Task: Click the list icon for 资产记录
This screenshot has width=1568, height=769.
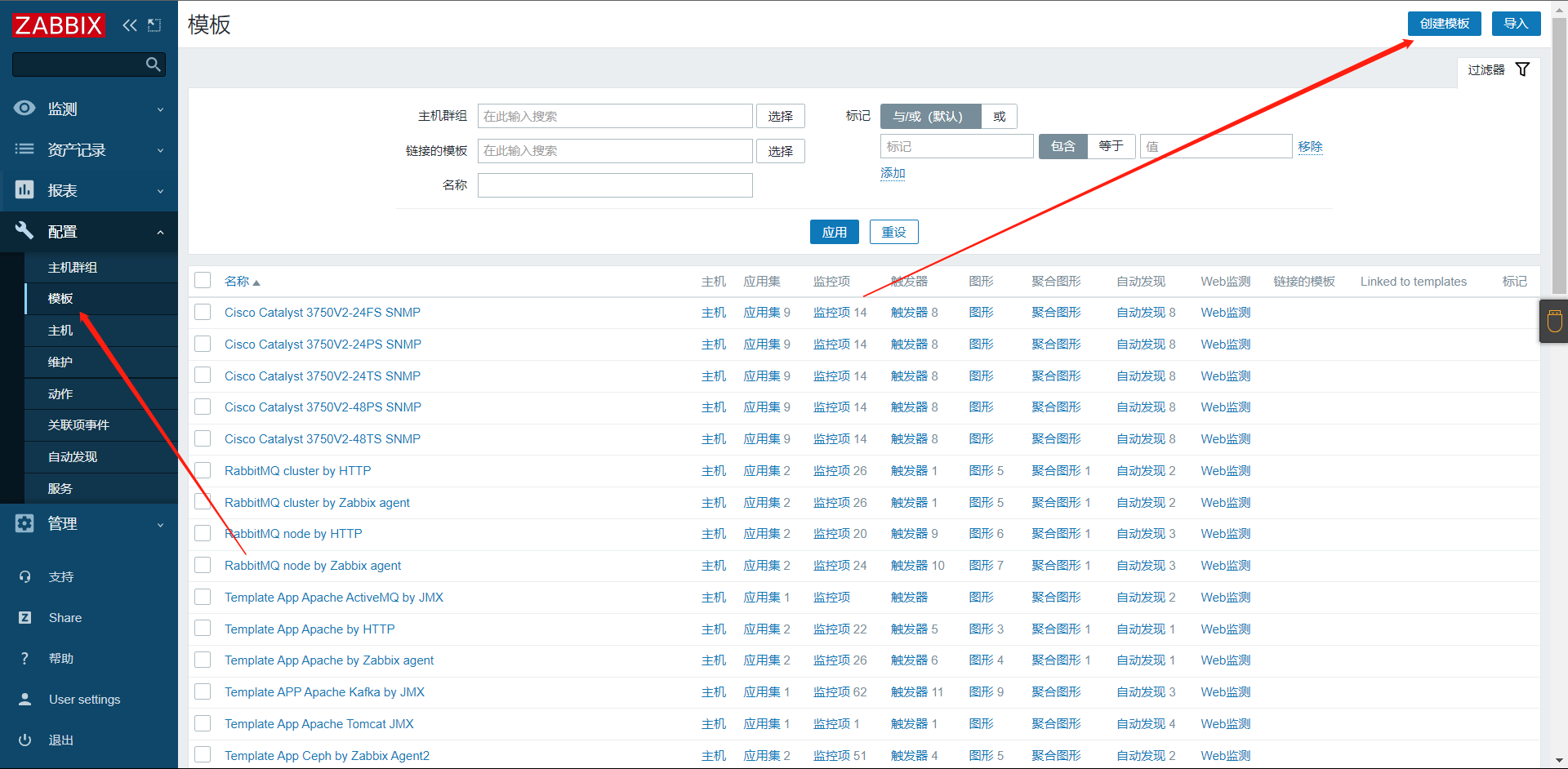Action: click(24, 149)
